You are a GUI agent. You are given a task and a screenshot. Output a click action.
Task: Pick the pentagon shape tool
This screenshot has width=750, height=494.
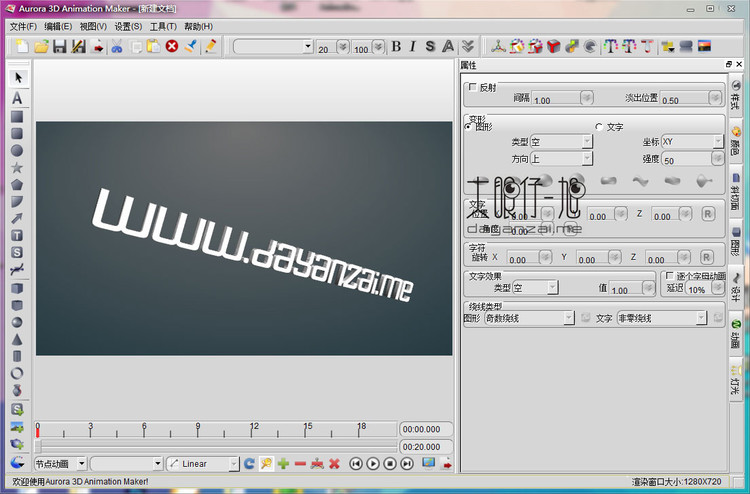(17, 185)
